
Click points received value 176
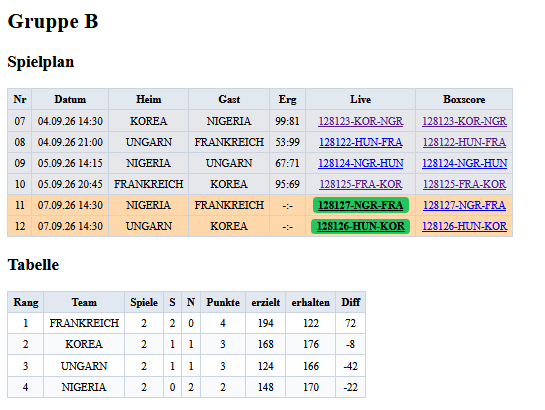click(x=310, y=344)
